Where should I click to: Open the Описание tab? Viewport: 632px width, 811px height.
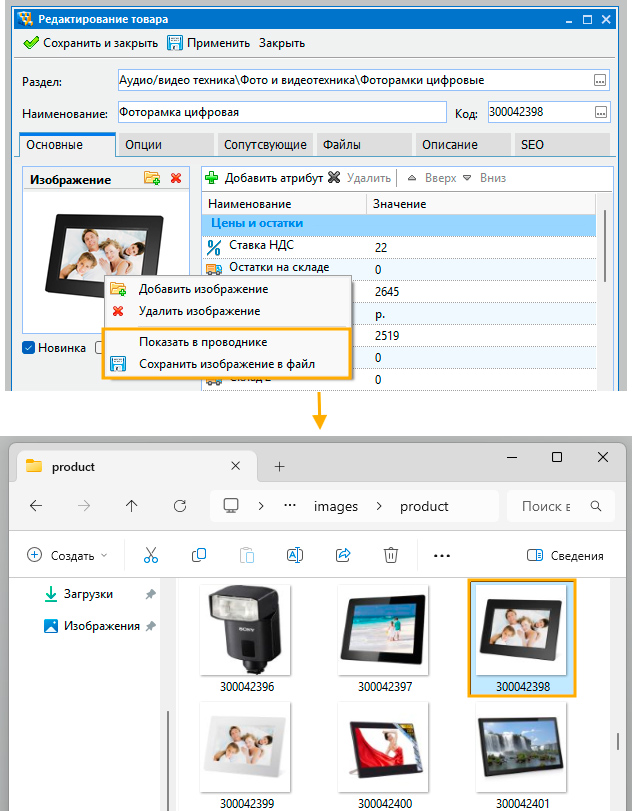point(463,145)
